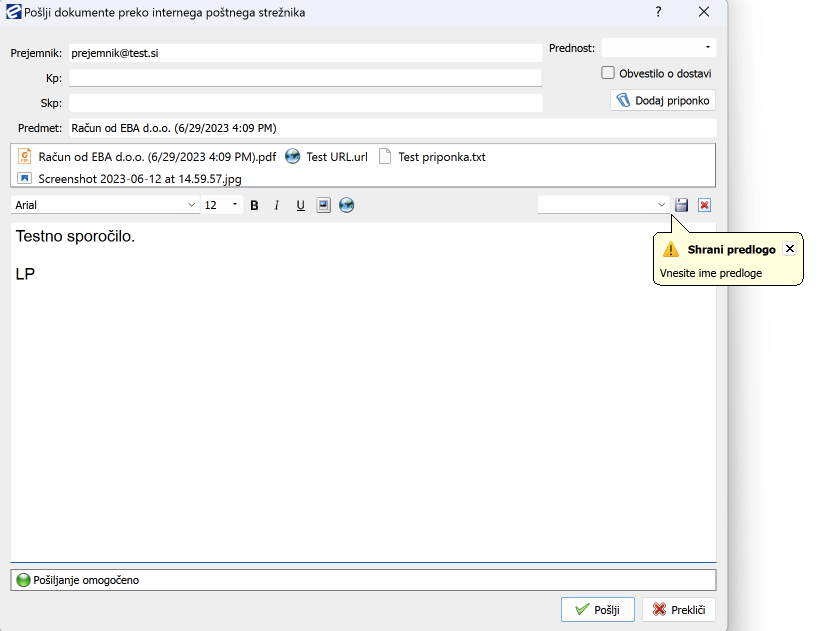The height and width of the screenshot is (631, 817).
Task: Close the Shrani predlogo tooltip
Action: point(790,249)
